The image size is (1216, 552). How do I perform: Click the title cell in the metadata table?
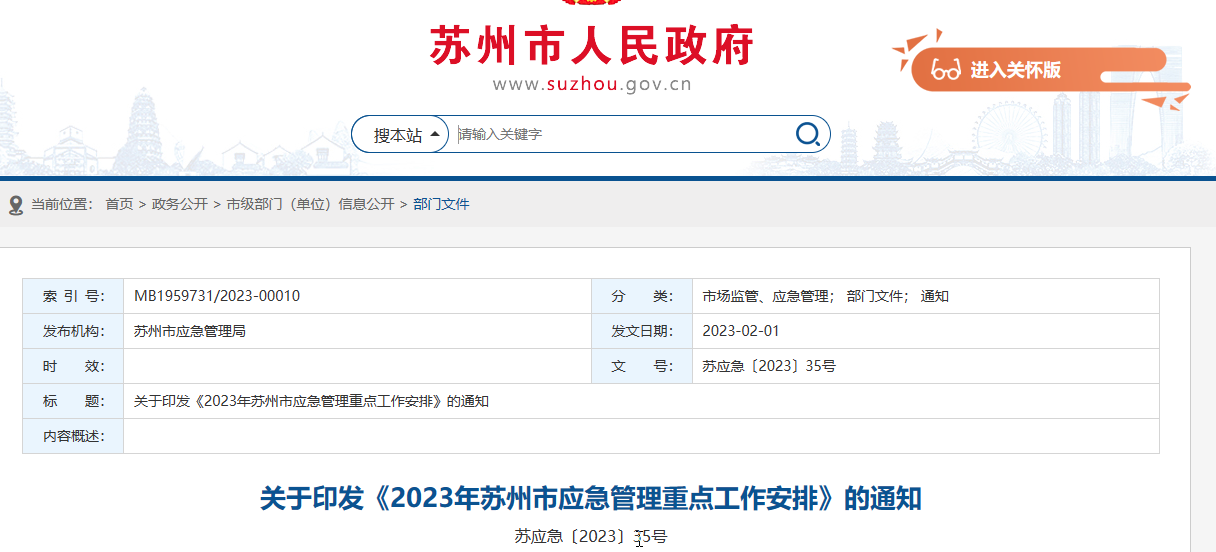pyautogui.click(x=641, y=401)
